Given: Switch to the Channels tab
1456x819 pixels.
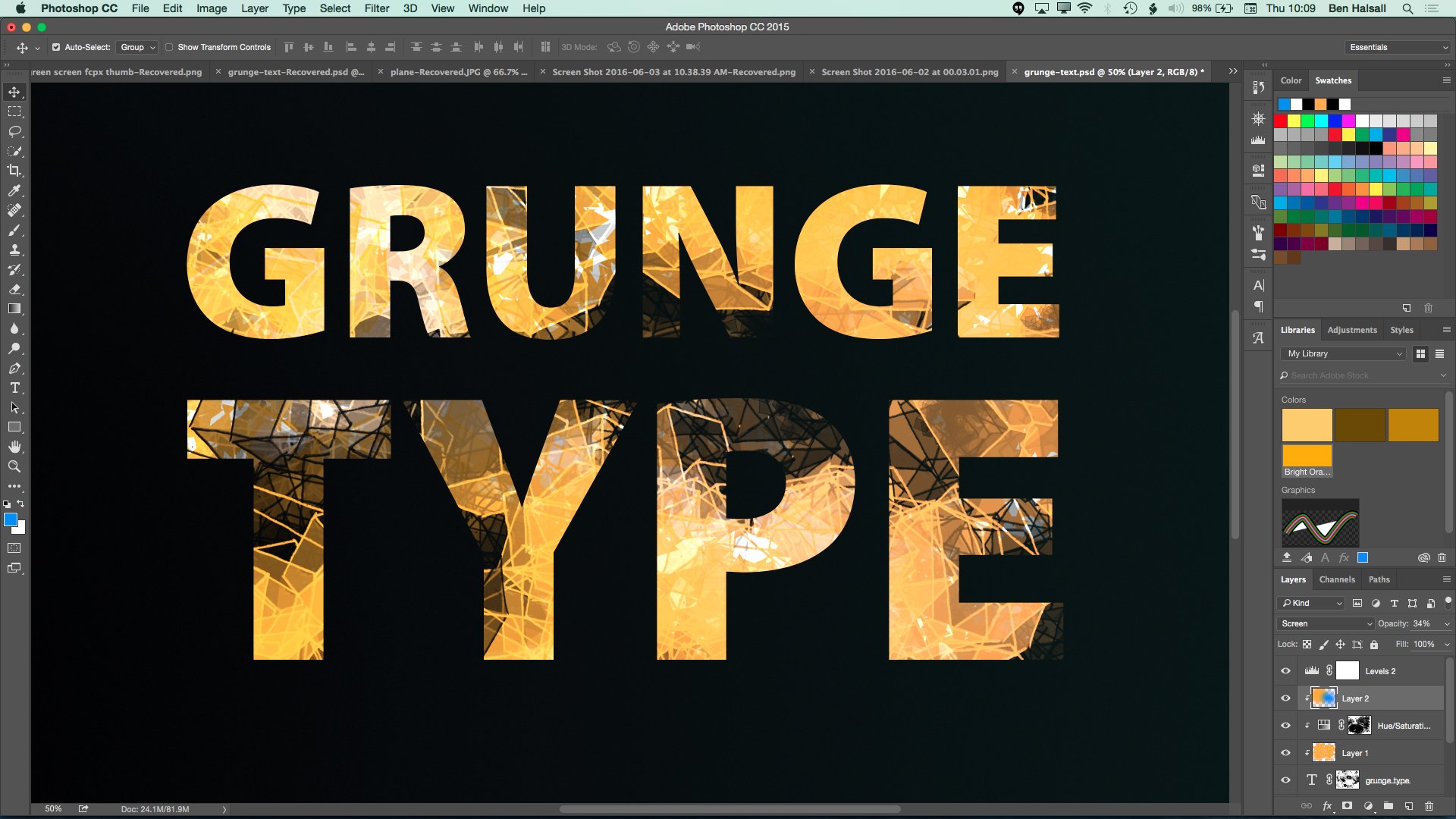Looking at the screenshot, I should click(x=1337, y=579).
